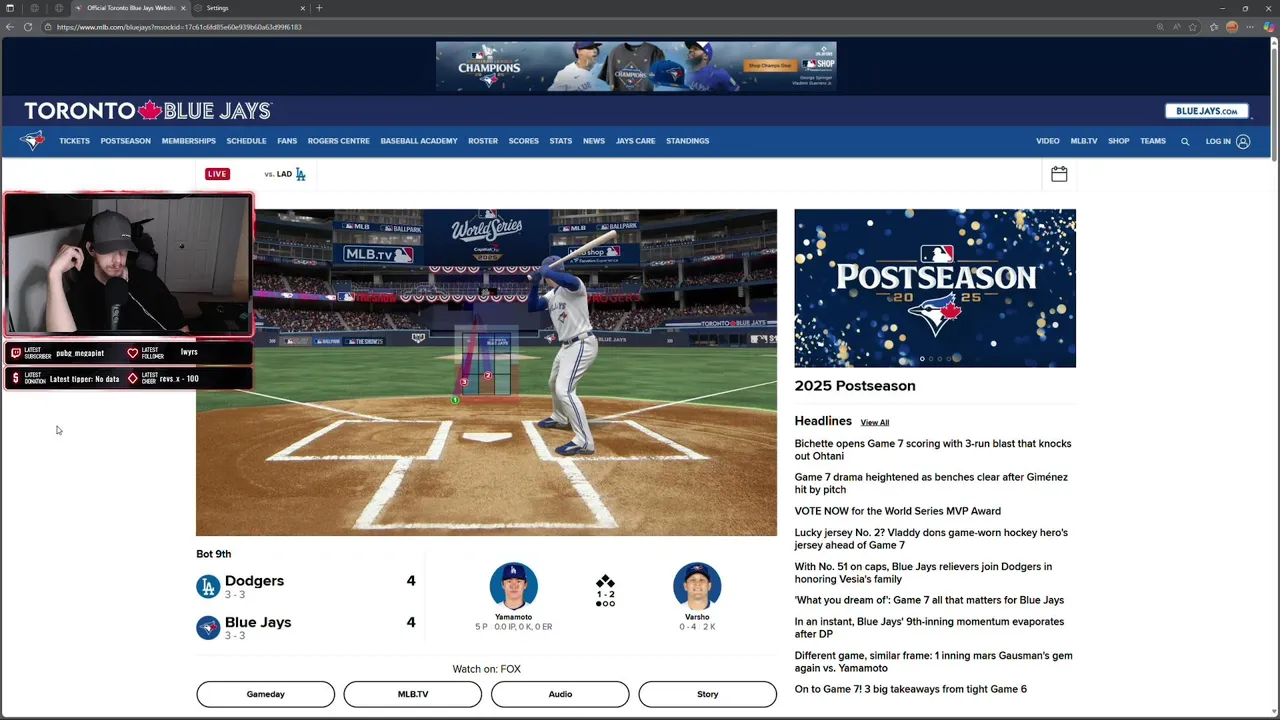Open With No. 51 on caps headline
Viewport: 1280px width, 720px height.
pyautogui.click(x=923, y=573)
